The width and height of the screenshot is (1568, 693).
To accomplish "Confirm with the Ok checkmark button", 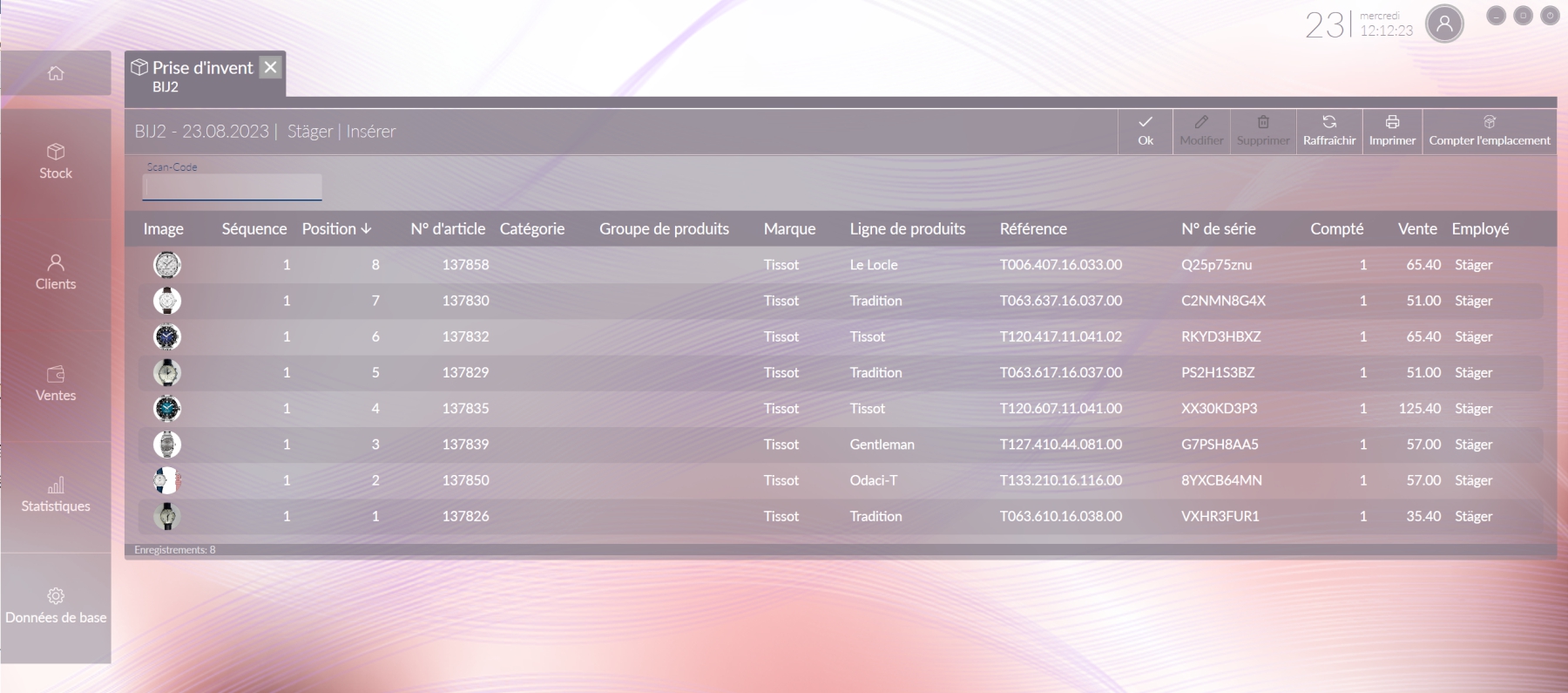I will click(x=1146, y=131).
